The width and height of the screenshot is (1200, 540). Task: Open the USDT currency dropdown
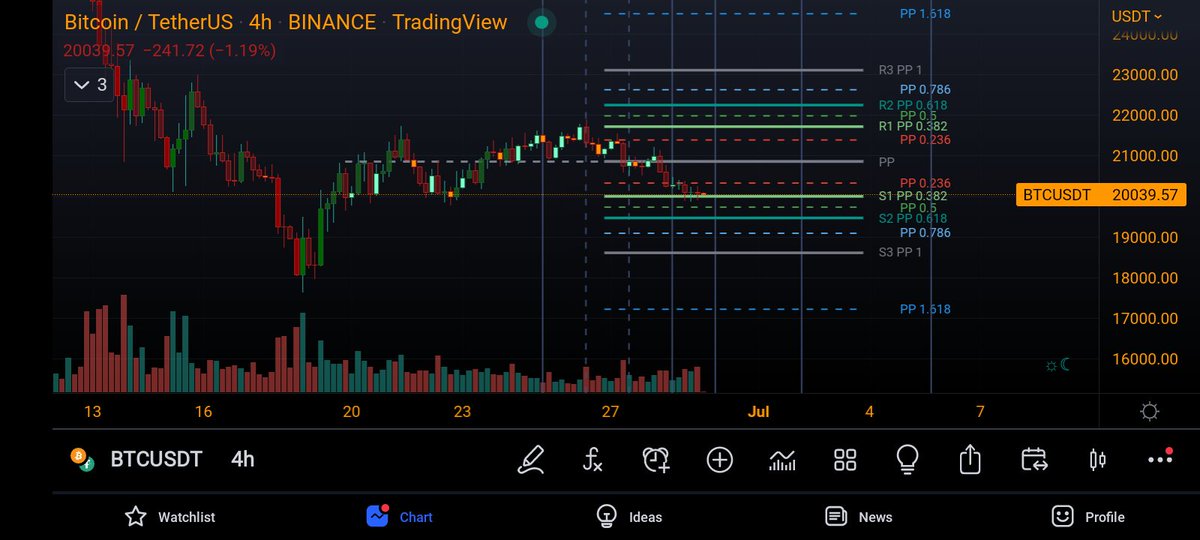1137,16
